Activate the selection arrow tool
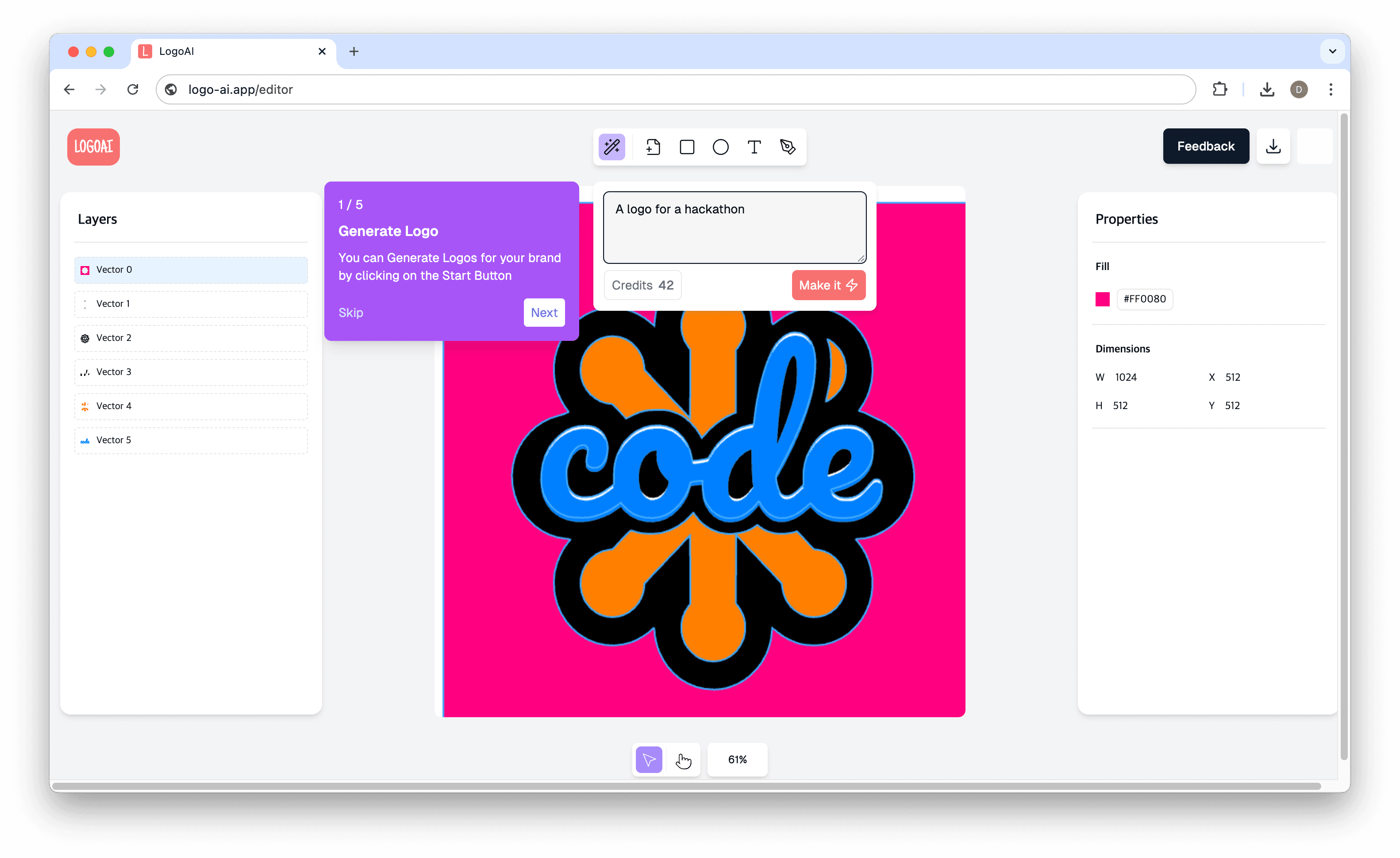Image resolution: width=1400 pixels, height=858 pixels. click(648, 760)
